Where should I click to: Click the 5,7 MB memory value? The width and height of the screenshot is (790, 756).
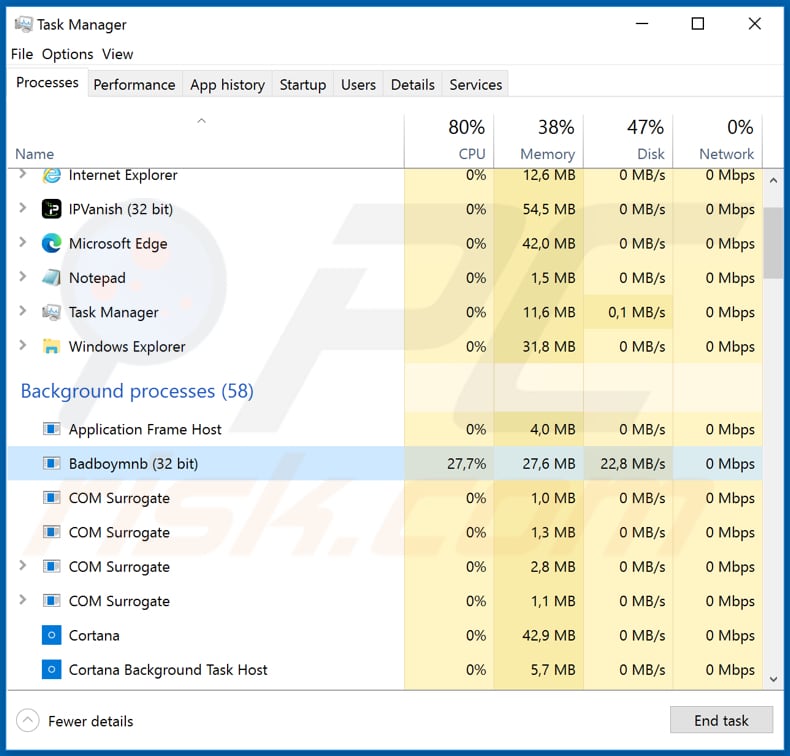[x=553, y=669]
